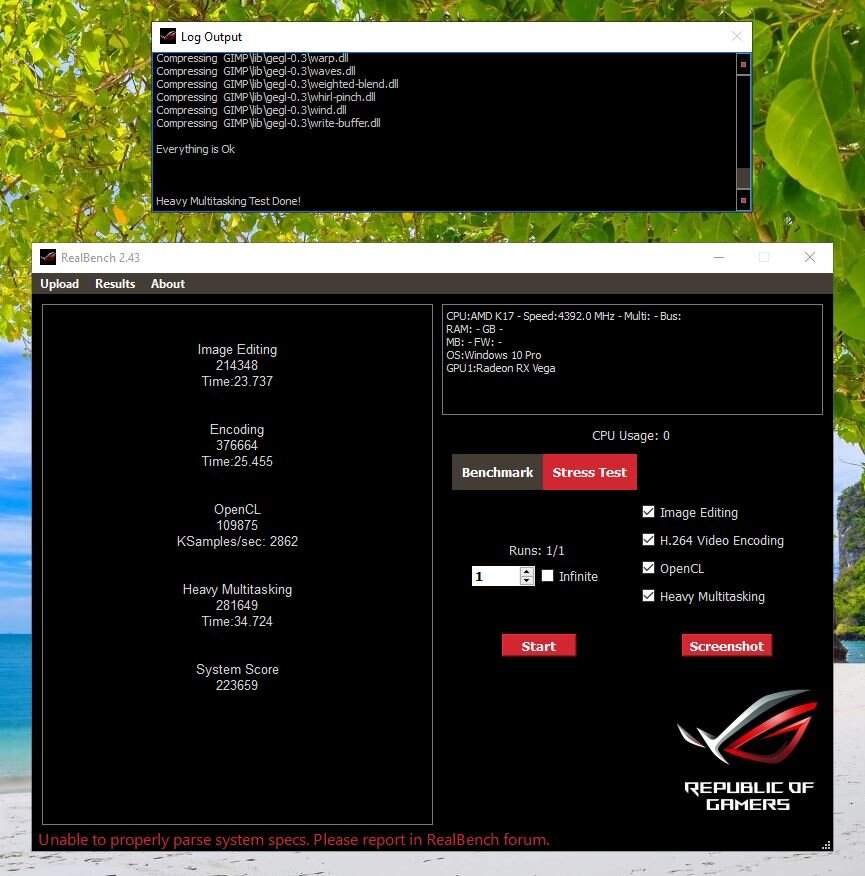Image resolution: width=865 pixels, height=876 pixels.
Task: Uncheck Heavy Multitasking test
Action: point(648,596)
